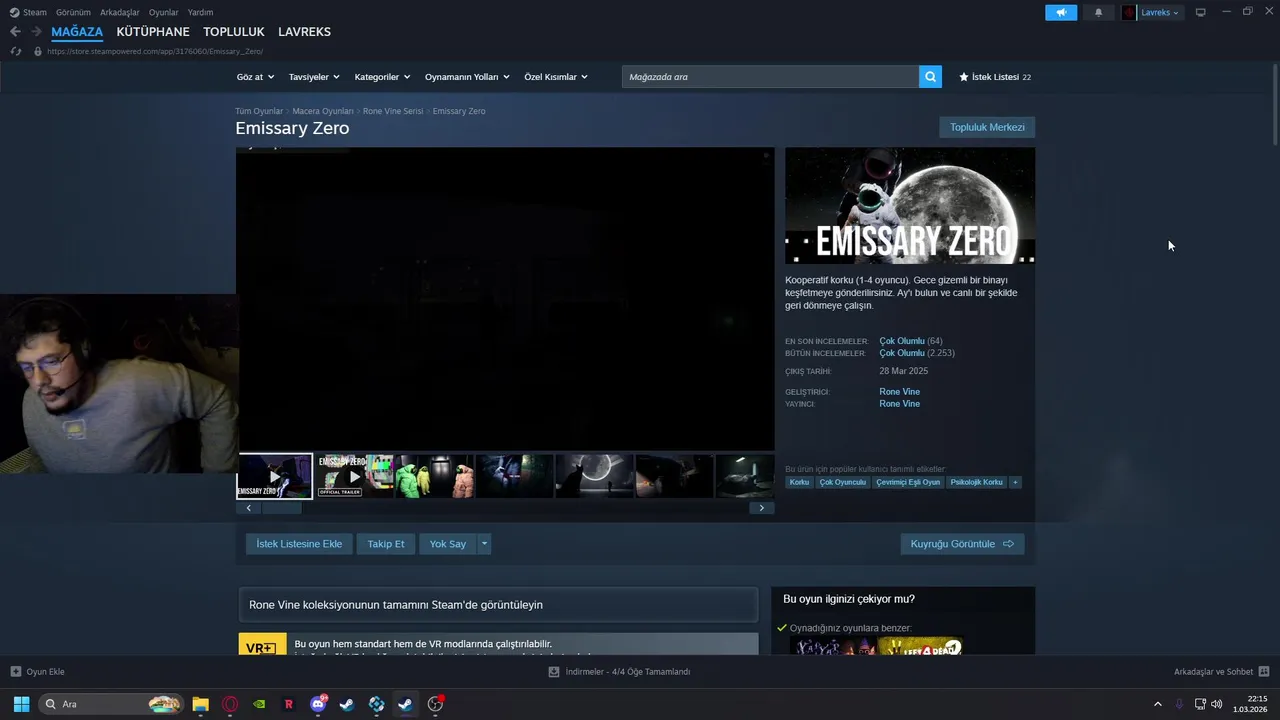Open Rone Vine publisher link
Viewport: 1280px width, 720px height.
pos(899,404)
